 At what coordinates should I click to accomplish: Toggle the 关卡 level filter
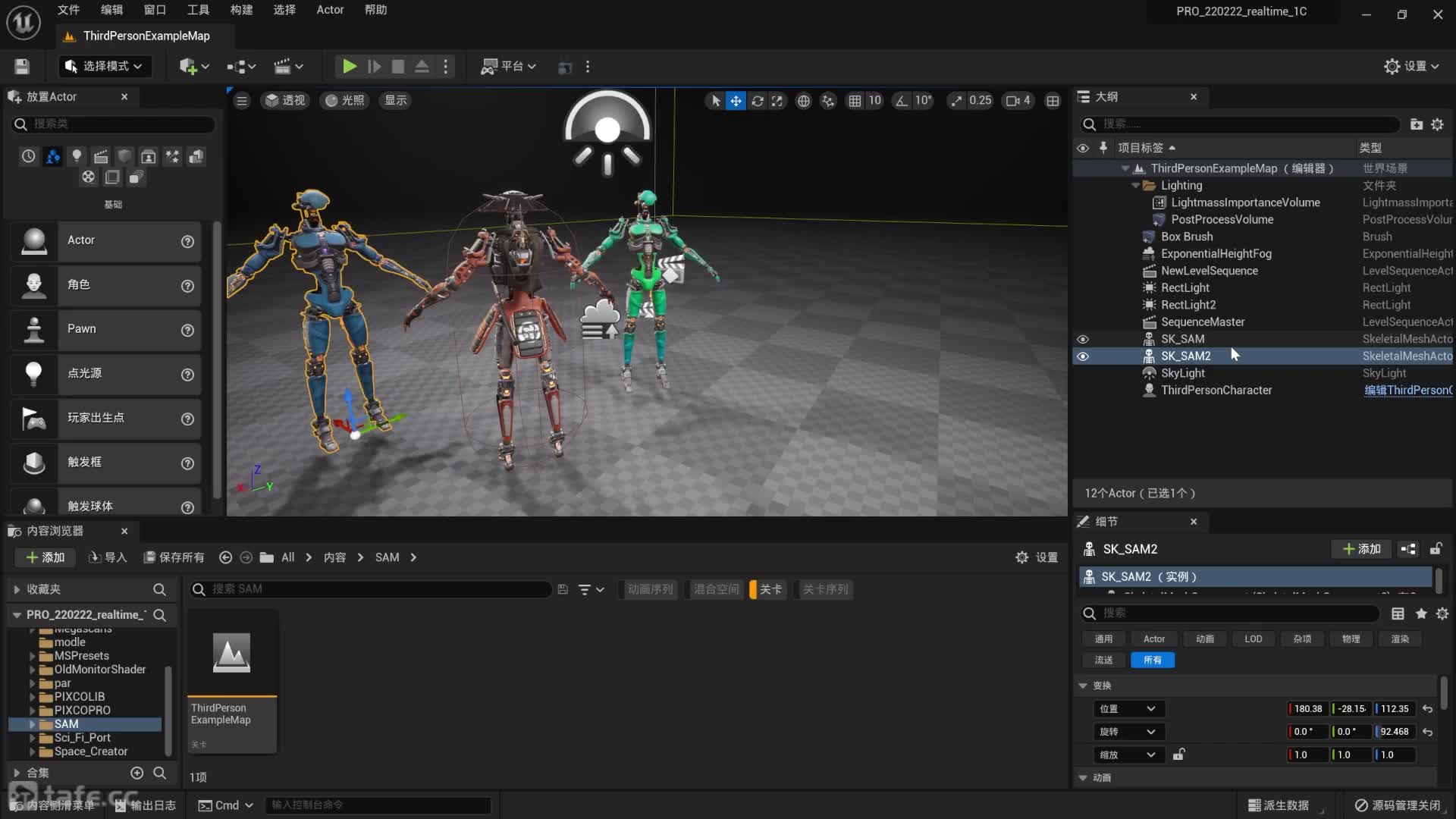(x=767, y=589)
